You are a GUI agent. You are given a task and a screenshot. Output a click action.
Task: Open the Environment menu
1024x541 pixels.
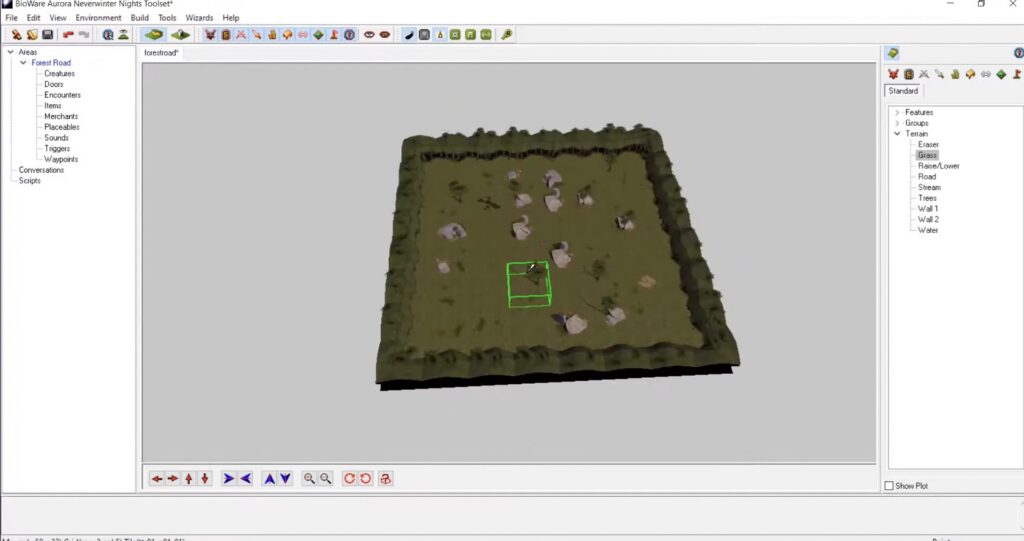click(98, 18)
